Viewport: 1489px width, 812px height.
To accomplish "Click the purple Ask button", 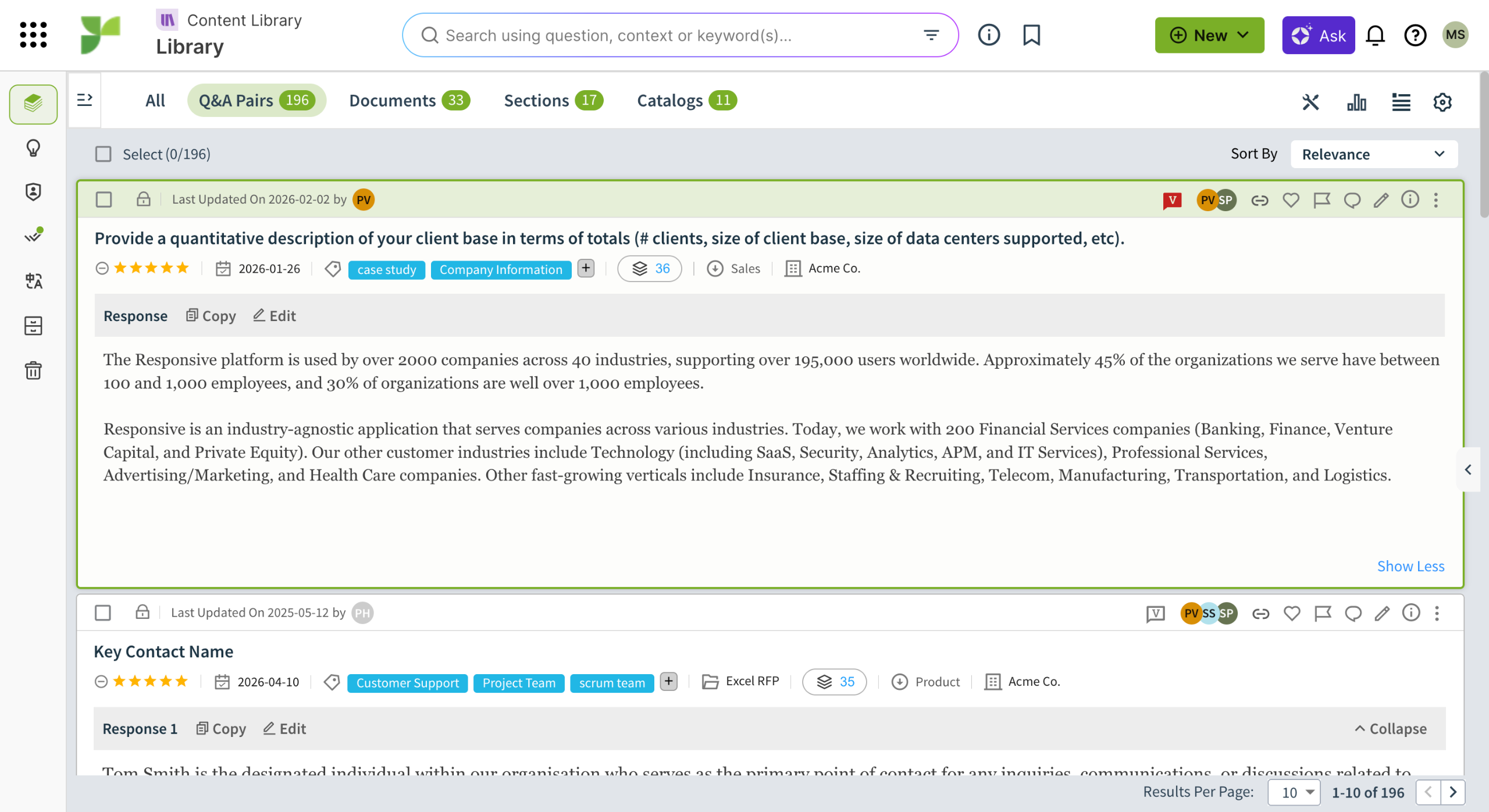I will (1318, 35).
